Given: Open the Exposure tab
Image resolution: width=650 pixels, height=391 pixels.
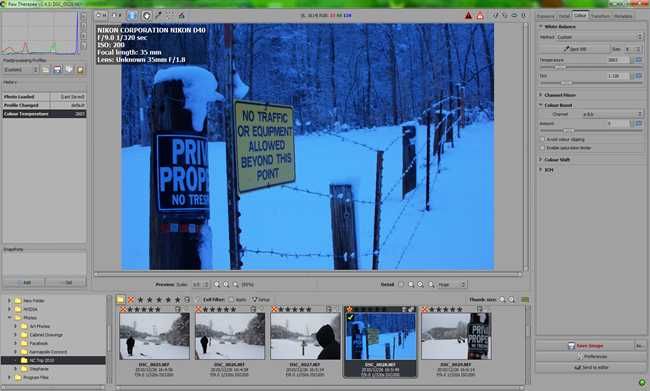Looking at the screenshot, I should pos(546,16).
